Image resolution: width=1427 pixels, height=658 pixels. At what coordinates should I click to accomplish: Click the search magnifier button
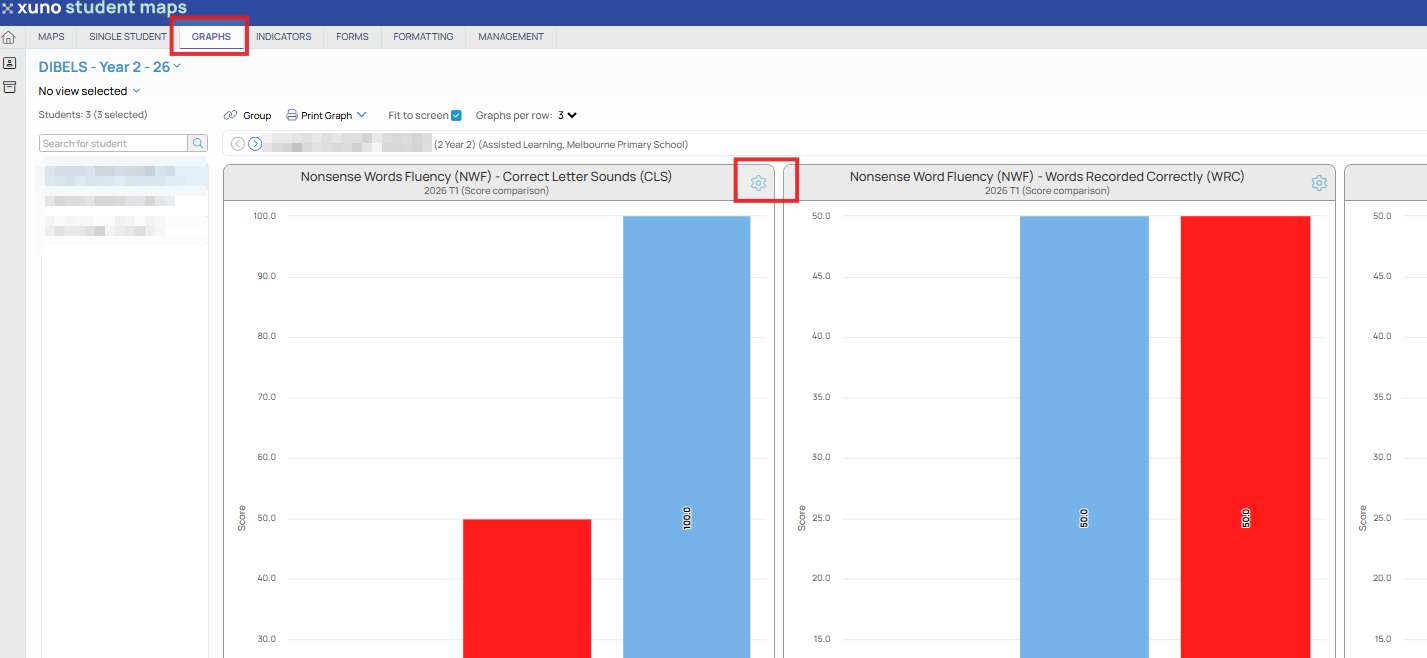pos(198,143)
